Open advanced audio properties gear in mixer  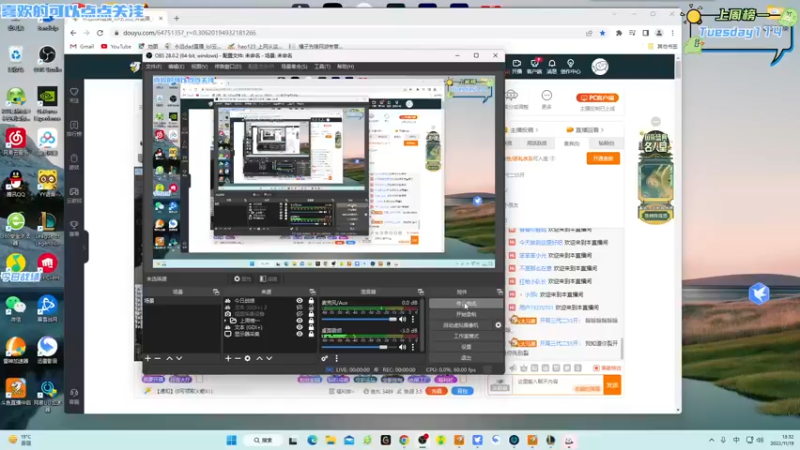tap(324, 358)
